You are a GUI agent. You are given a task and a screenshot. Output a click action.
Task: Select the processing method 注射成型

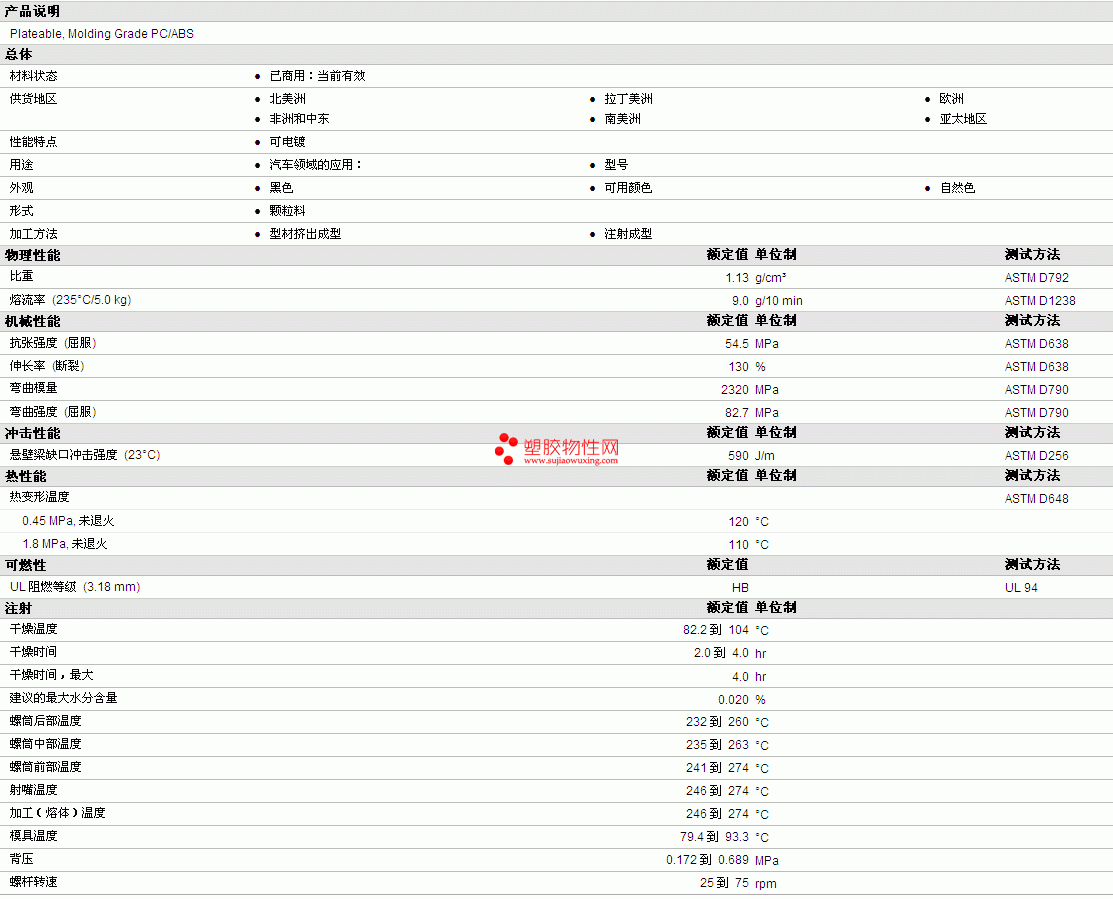click(628, 234)
